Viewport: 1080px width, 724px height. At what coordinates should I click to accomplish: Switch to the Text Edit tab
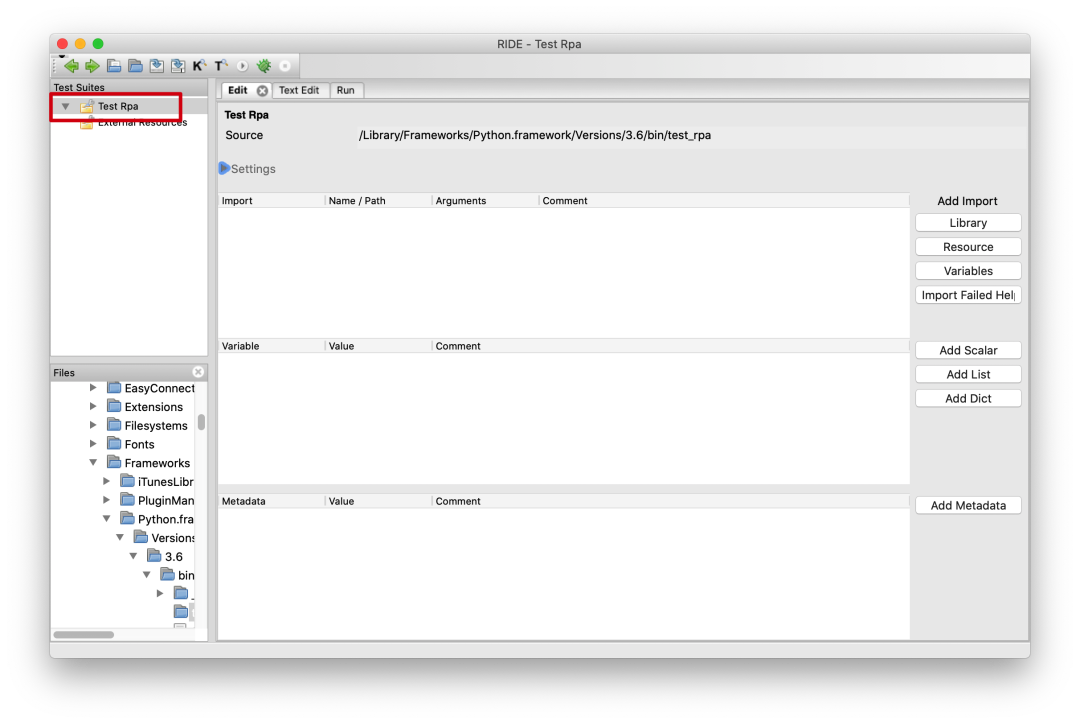pos(299,90)
